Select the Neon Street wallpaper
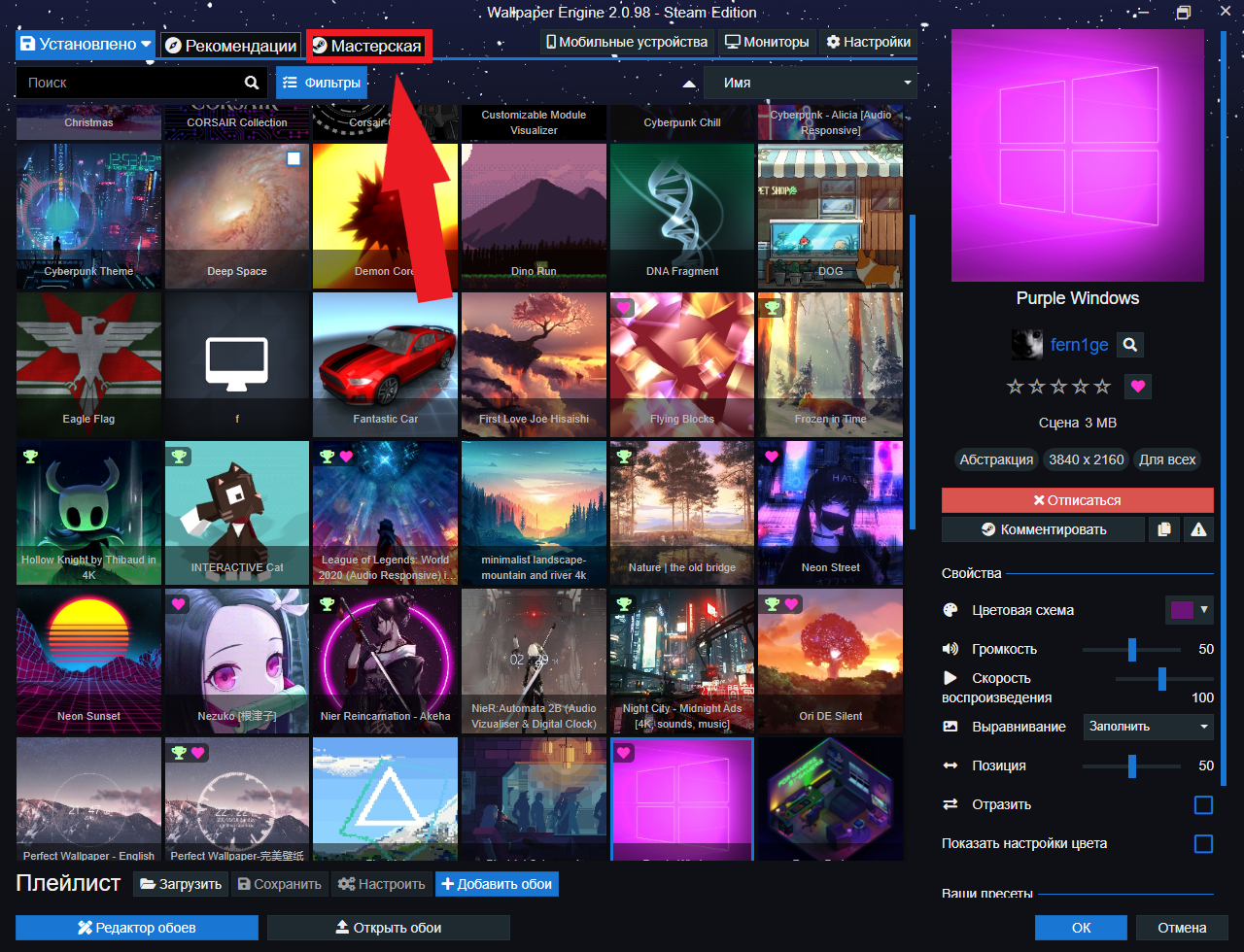 click(830, 513)
